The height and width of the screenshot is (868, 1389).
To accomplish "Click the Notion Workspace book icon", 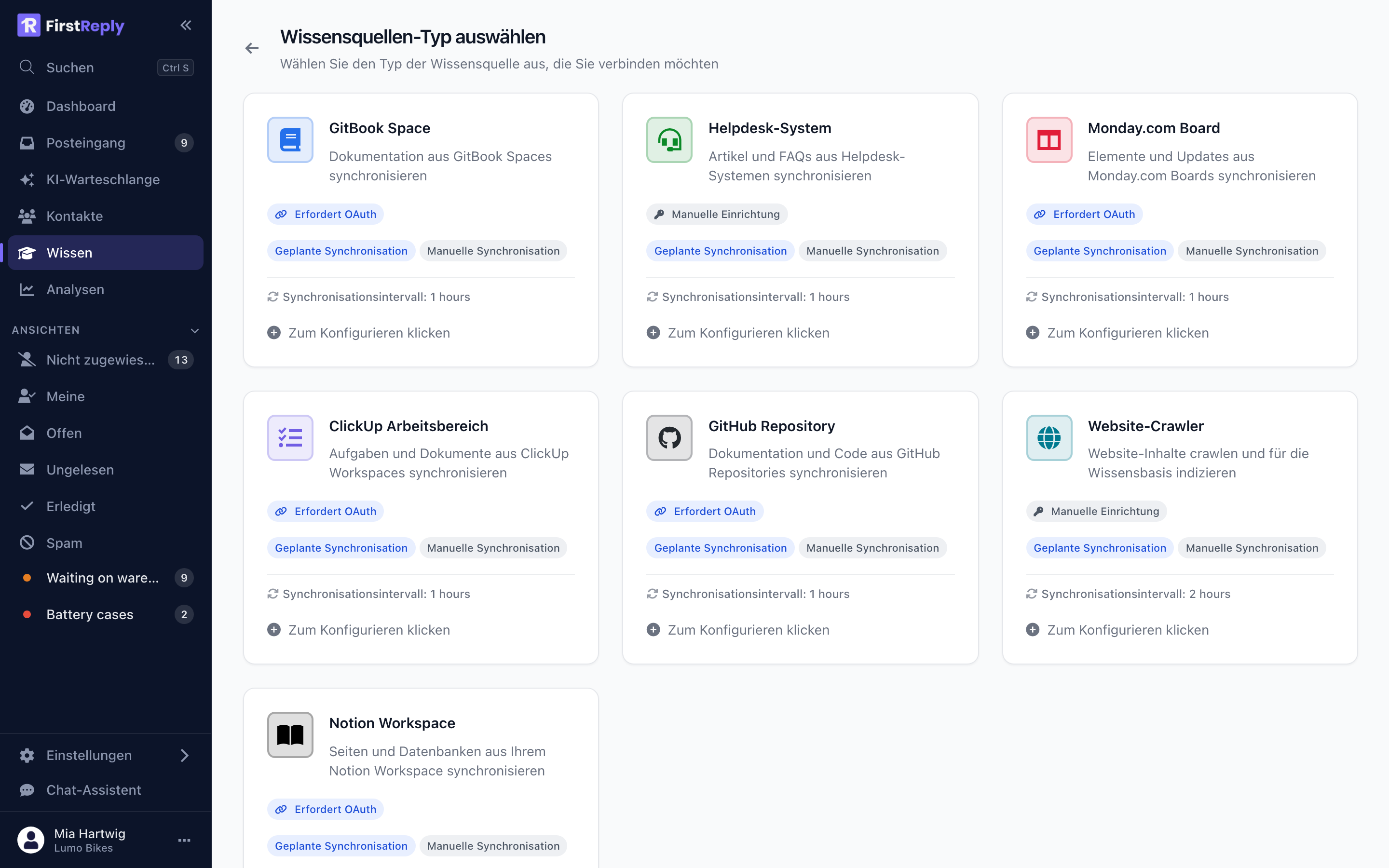I will (x=290, y=735).
